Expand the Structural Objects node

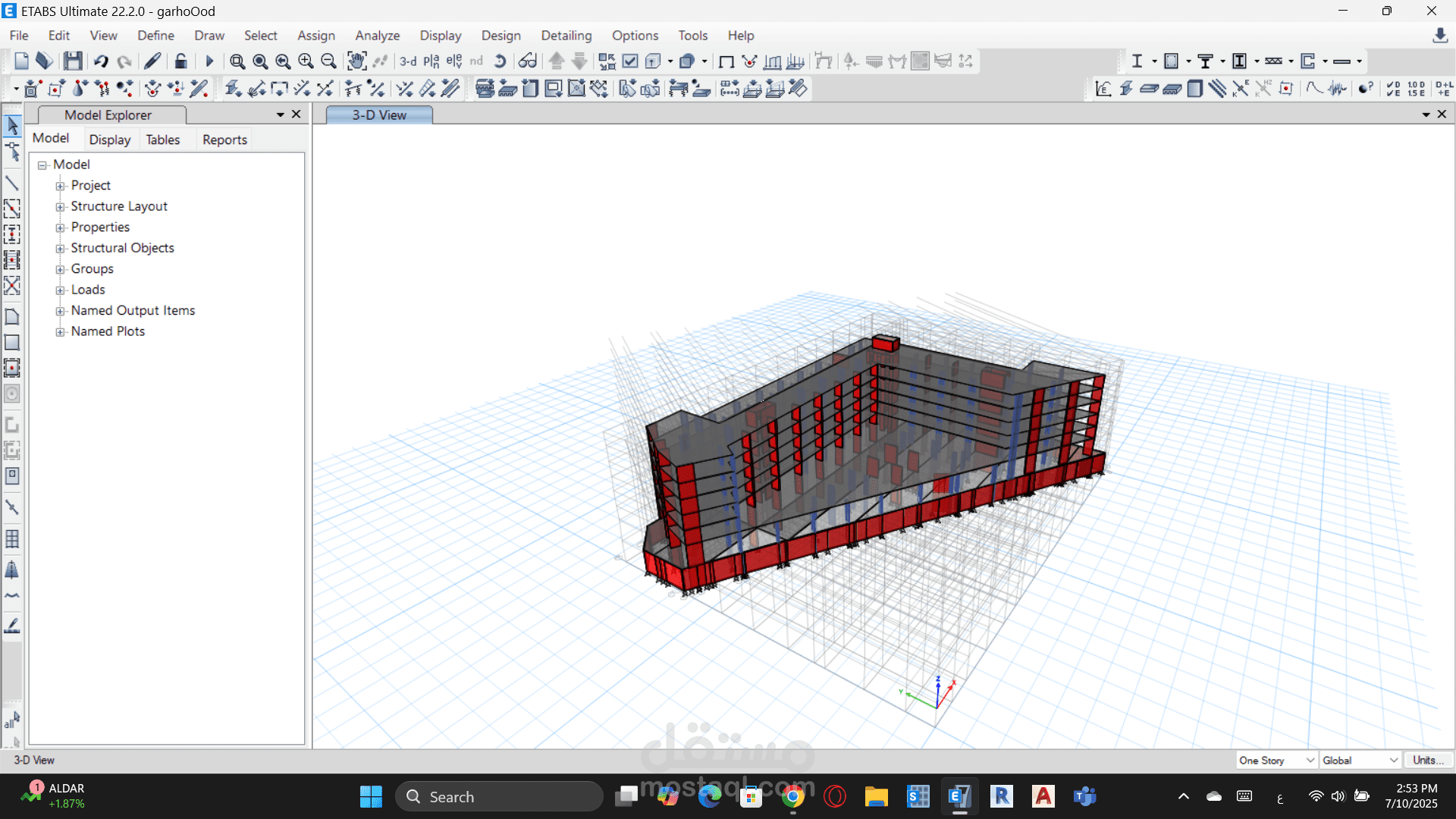[60, 248]
